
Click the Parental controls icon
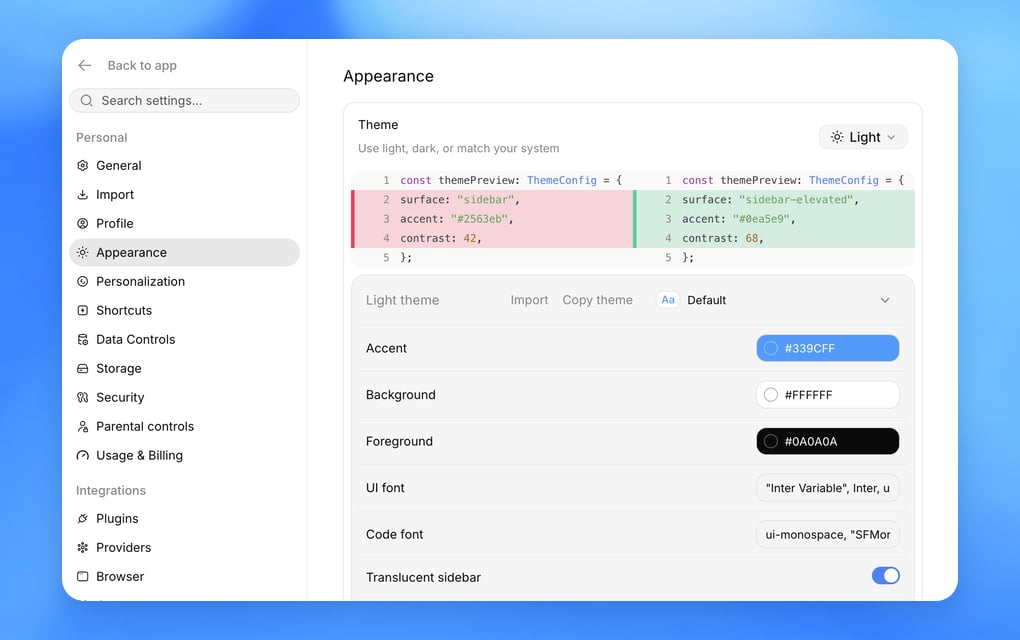(x=83, y=427)
